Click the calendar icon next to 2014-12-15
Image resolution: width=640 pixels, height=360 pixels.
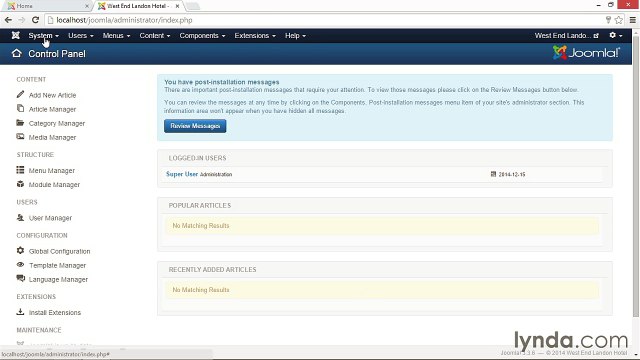pos(493,174)
